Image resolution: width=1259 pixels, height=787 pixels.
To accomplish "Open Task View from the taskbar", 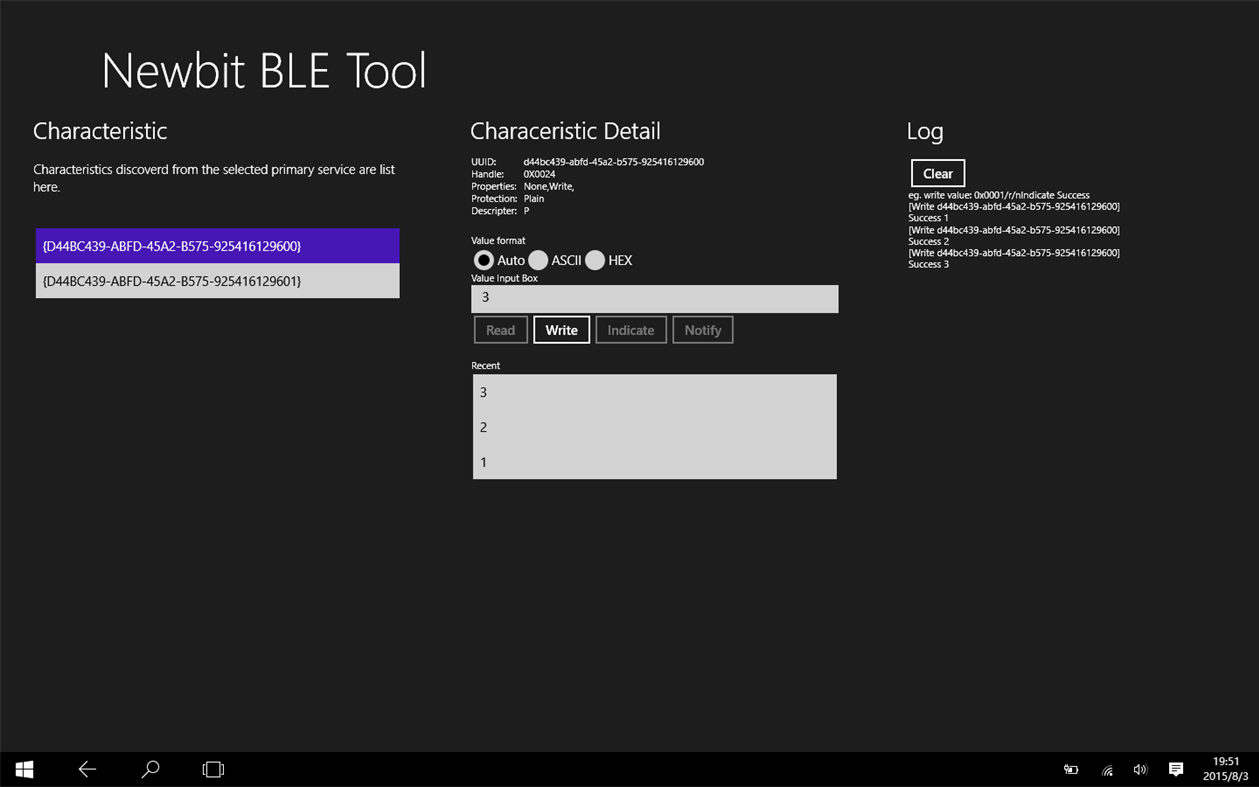I will tap(213, 769).
